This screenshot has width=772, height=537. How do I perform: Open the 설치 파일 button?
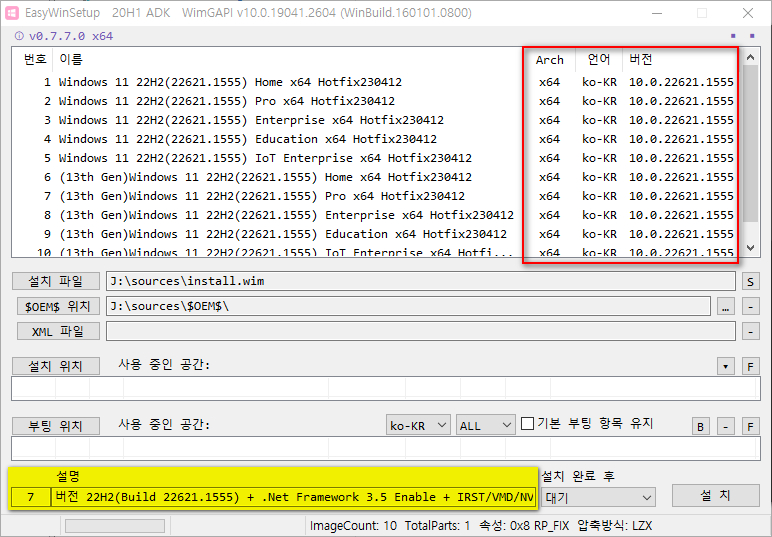(56, 281)
